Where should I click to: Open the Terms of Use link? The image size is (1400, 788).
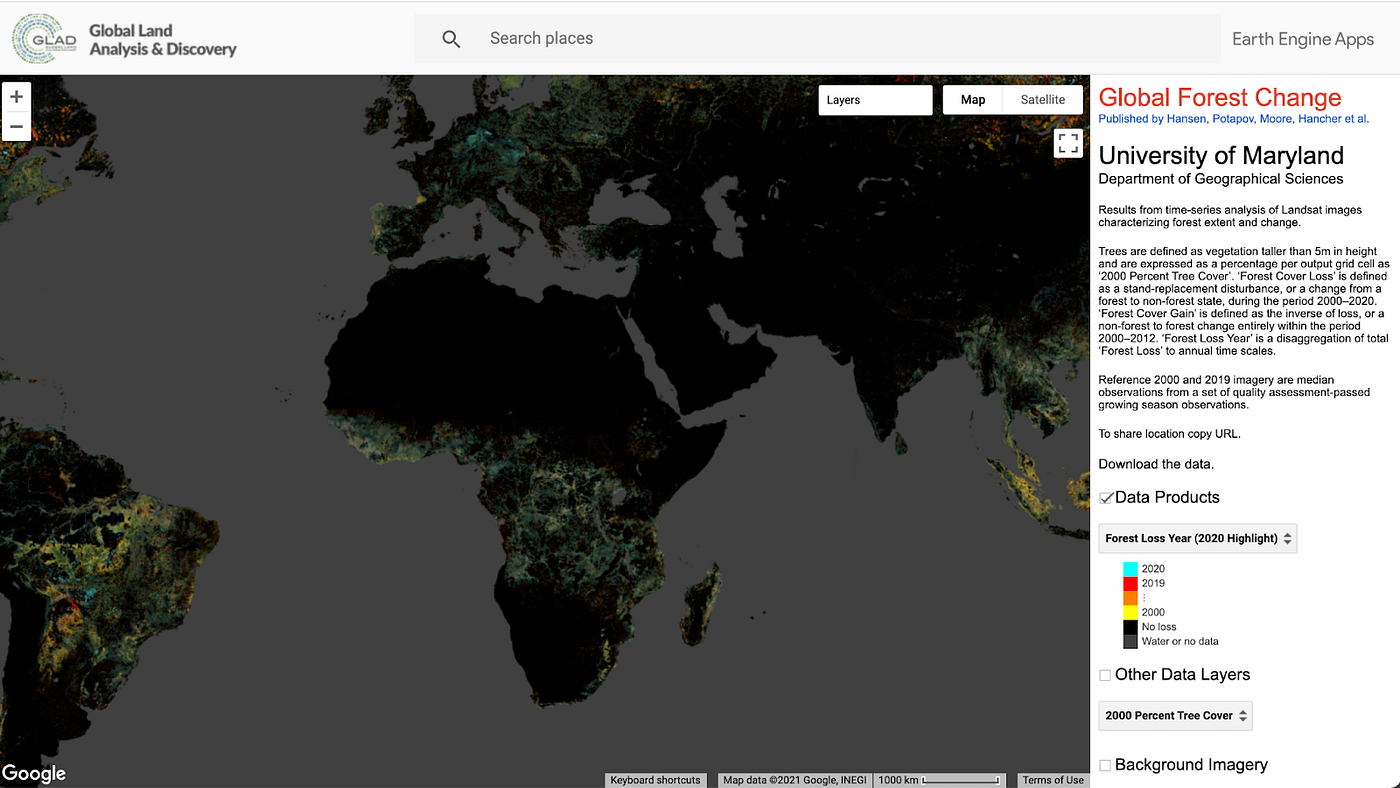(1053, 780)
